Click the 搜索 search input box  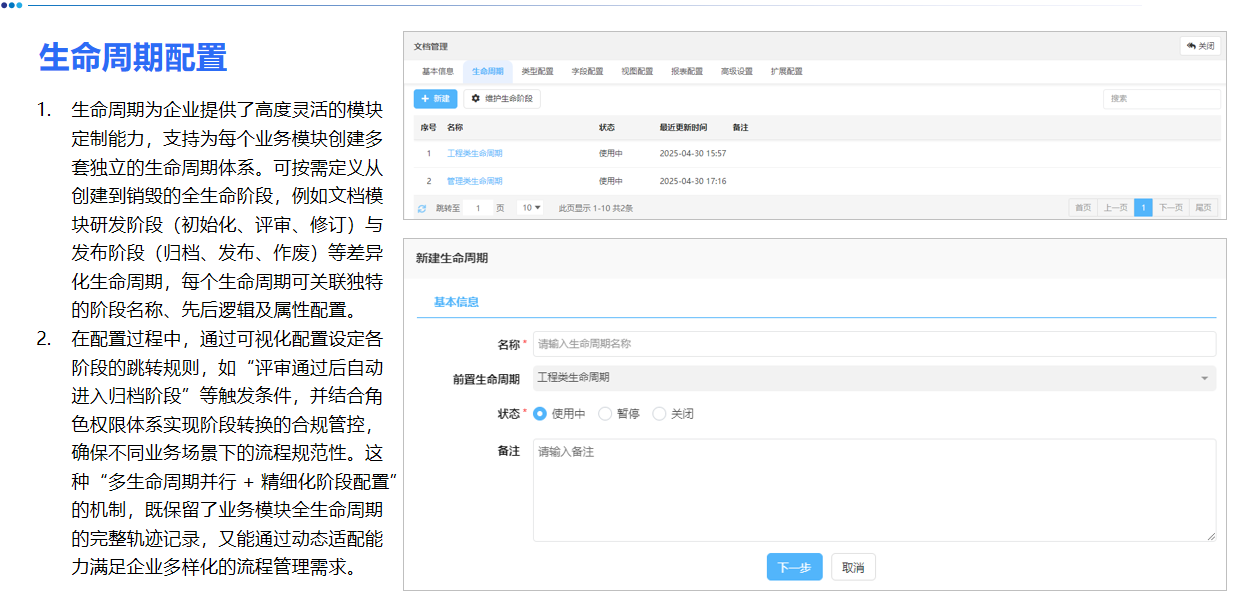(x=1161, y=98)
